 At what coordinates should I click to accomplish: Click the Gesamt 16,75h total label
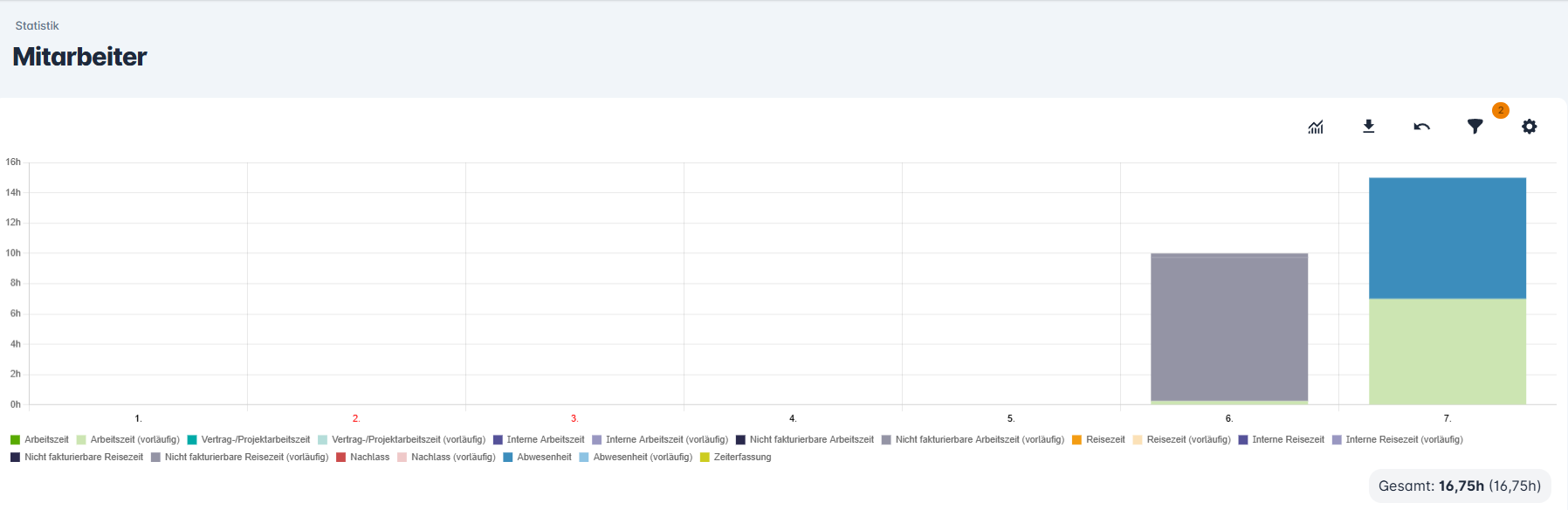[1459, 486]
